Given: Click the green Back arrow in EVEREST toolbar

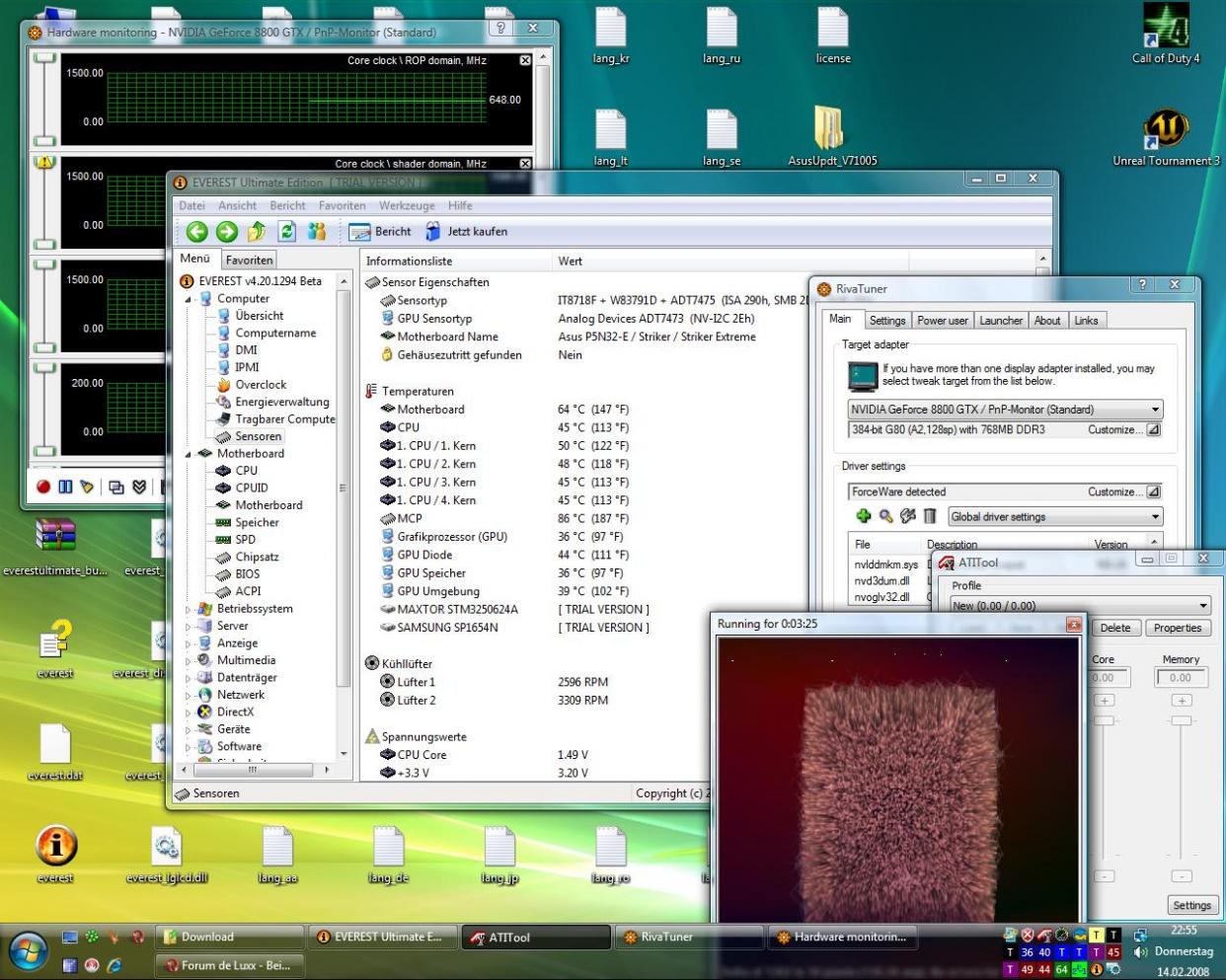Looking at the screenshot, I should tap(197, 231).
